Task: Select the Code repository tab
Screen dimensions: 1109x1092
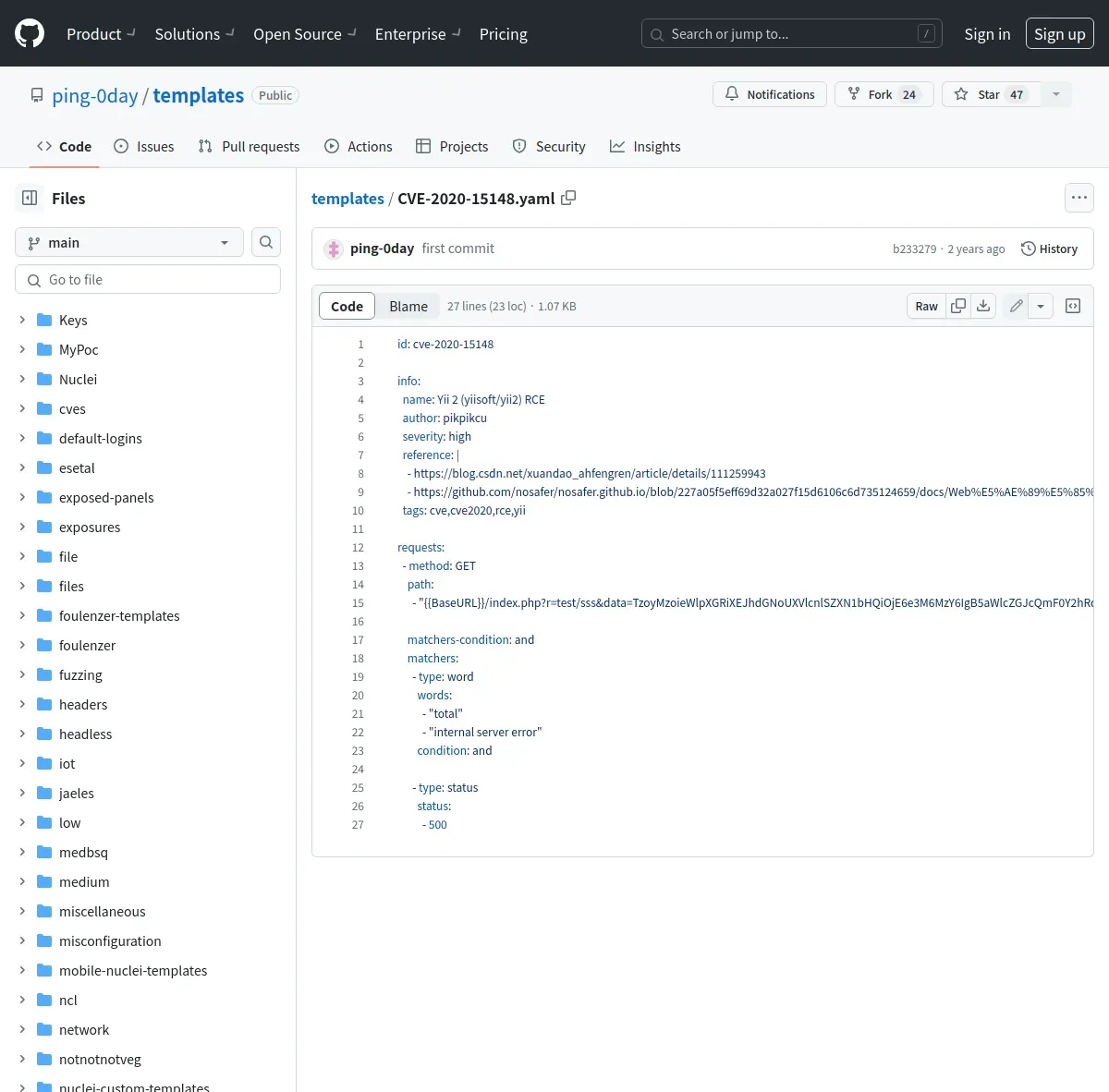Action: click(64, 146)
